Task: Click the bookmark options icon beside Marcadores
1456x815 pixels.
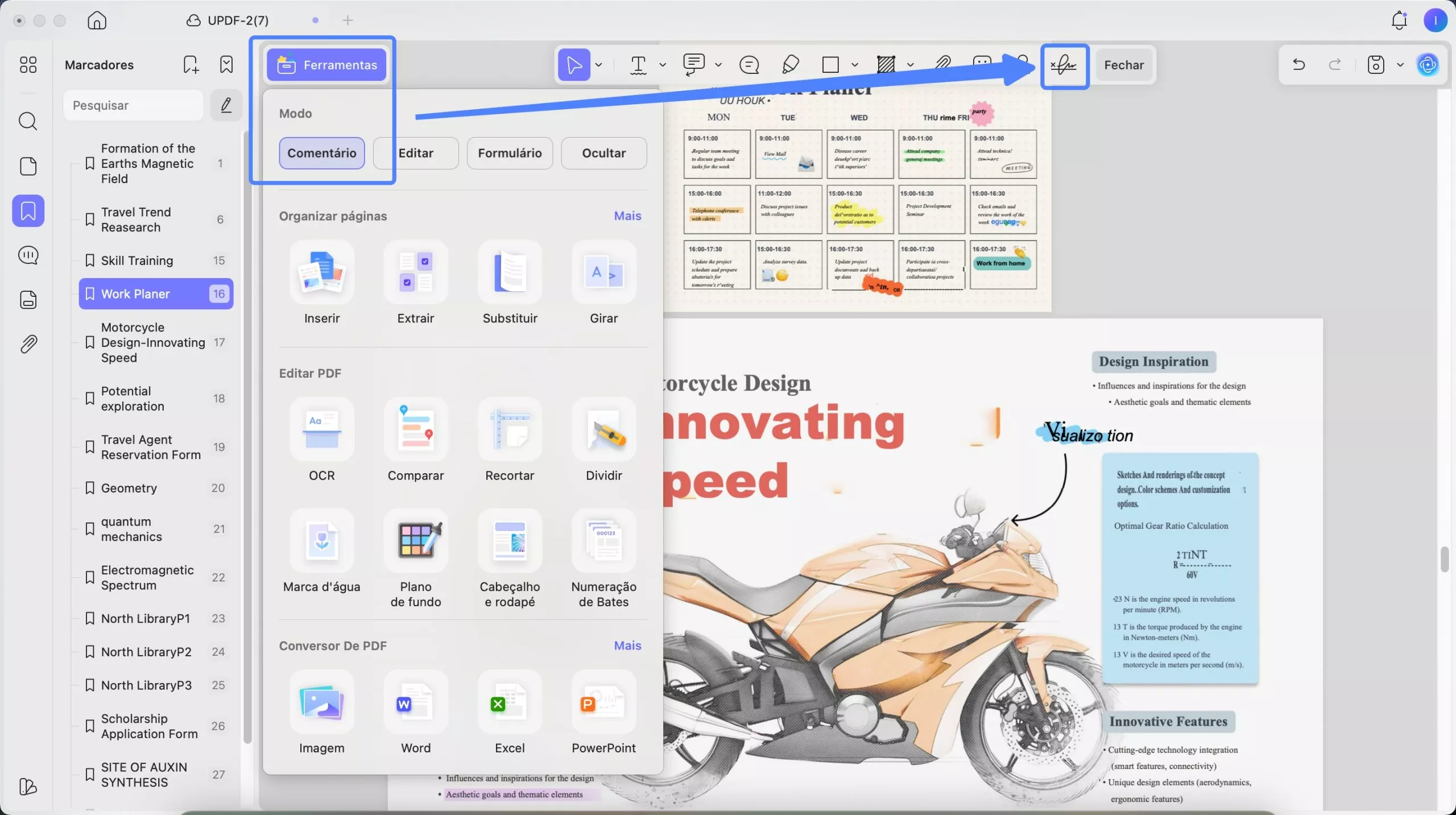Action: 226,65
